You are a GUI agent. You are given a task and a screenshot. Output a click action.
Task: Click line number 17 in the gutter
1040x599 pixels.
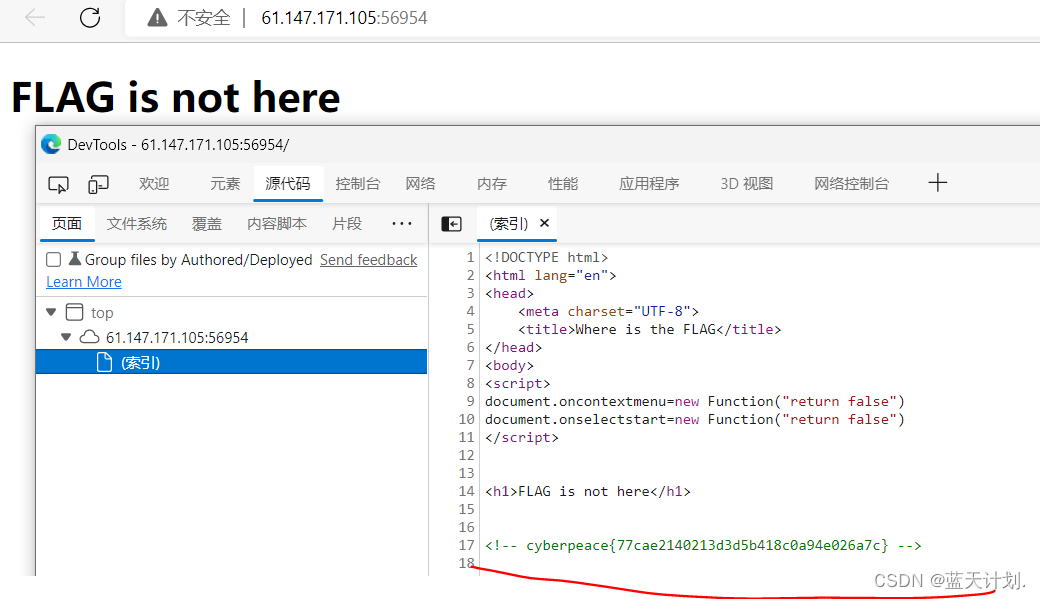click(466, 545)
